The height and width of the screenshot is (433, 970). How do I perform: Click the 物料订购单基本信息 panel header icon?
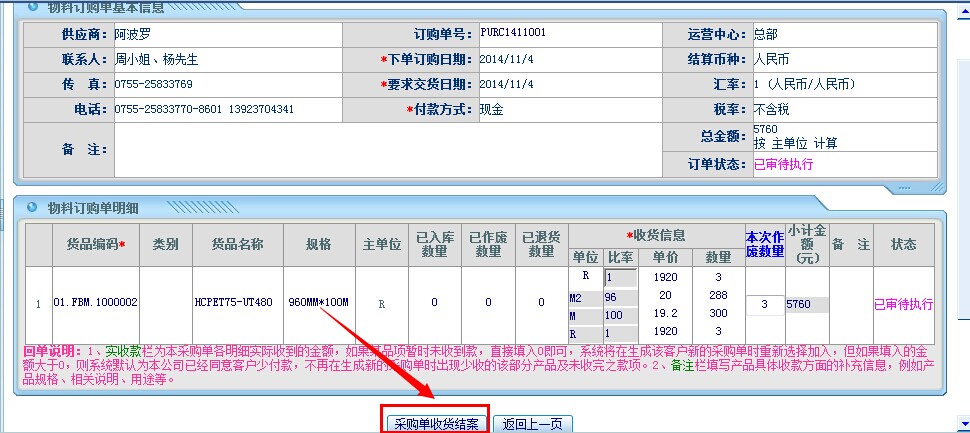pyautogui.click(x=32, y=6)
